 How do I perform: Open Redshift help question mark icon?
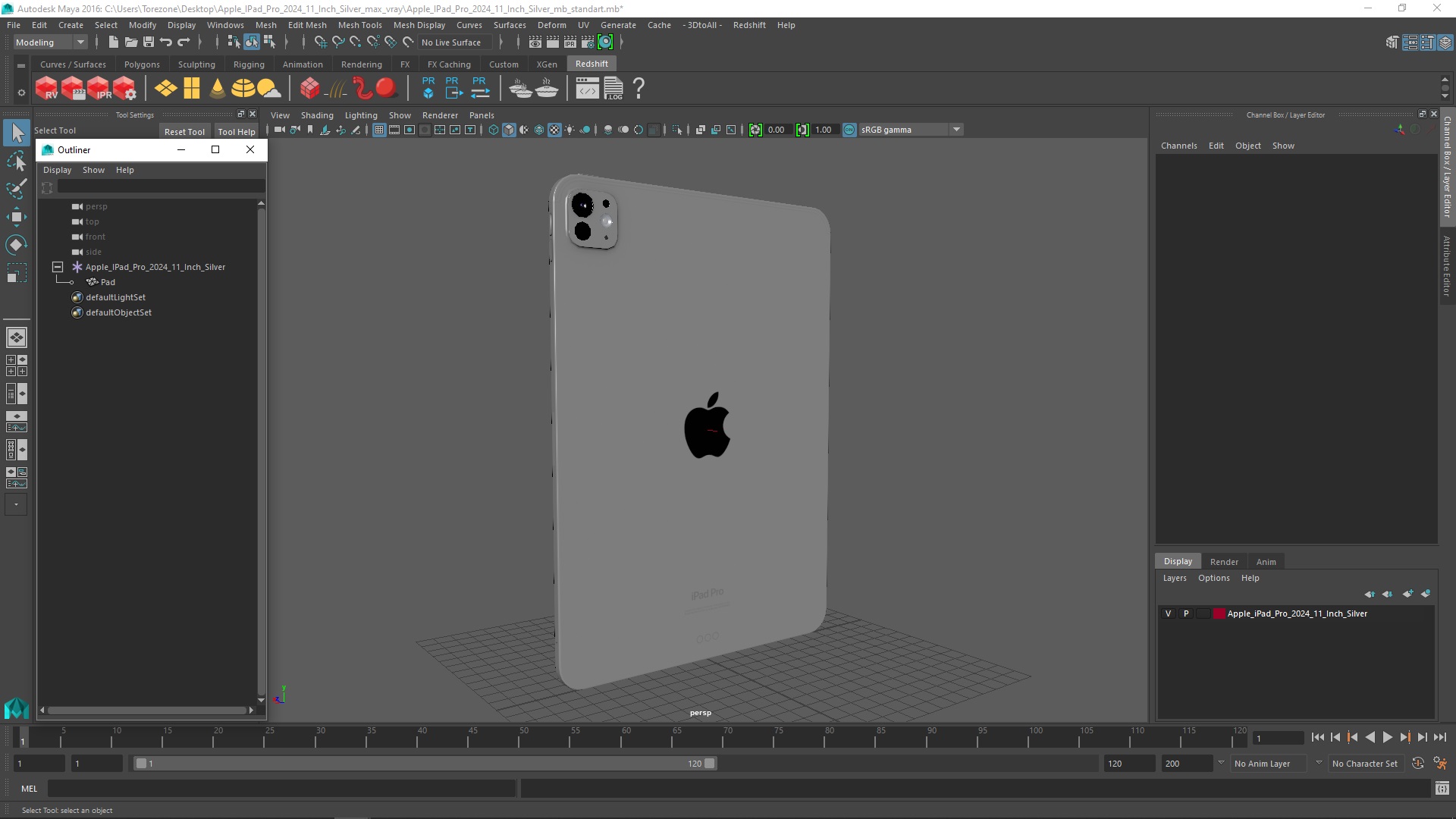[x=639, y=89]
